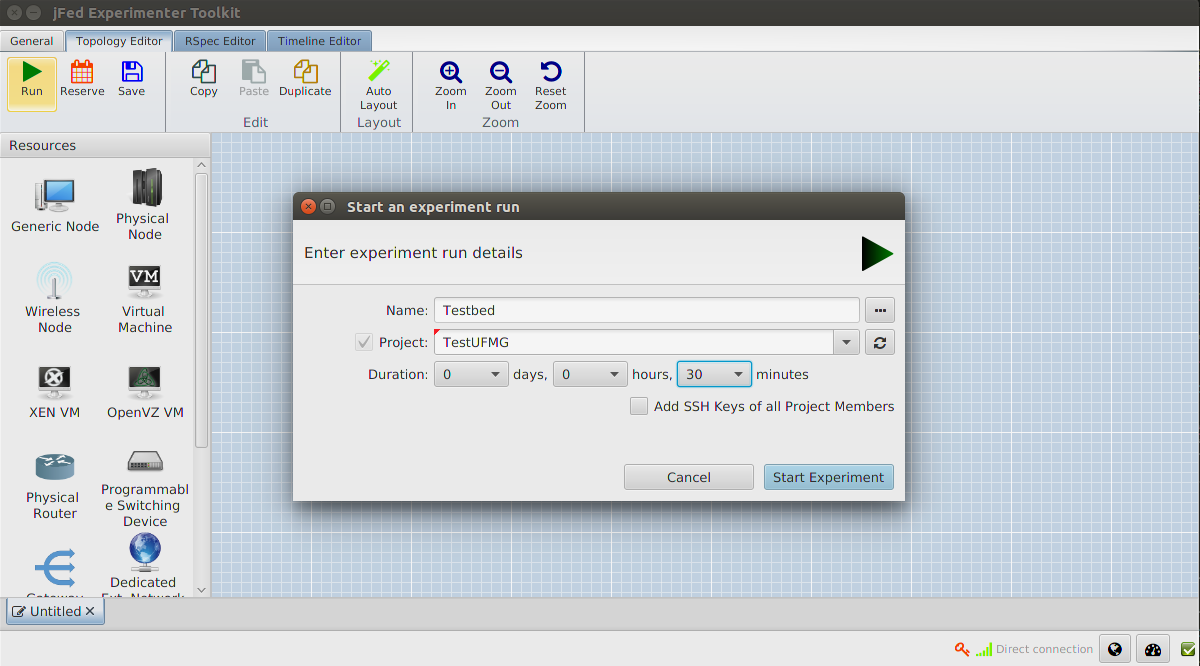
Task: Select the OpenVZ VM resource
Action: 145,391
